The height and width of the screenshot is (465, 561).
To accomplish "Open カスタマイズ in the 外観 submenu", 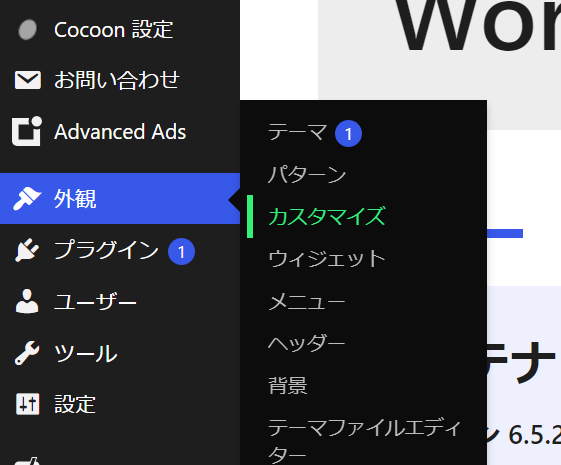I will pos(327,216).
